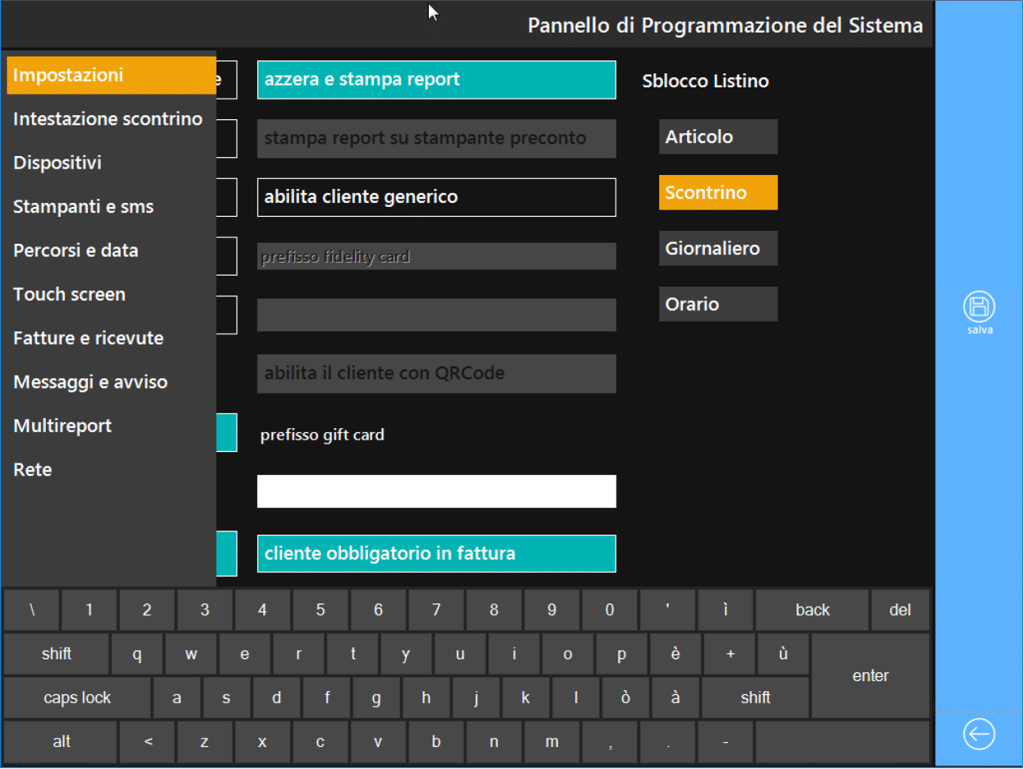
Task: Select Rete in the side menu
Action: (33, 469)
